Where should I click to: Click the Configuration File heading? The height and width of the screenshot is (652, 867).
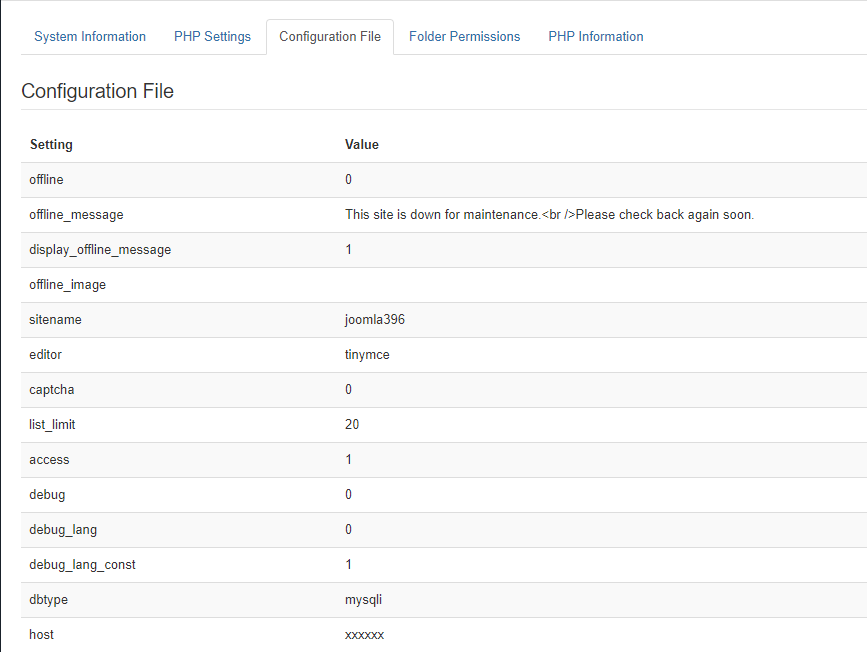(x=97, y=91)
